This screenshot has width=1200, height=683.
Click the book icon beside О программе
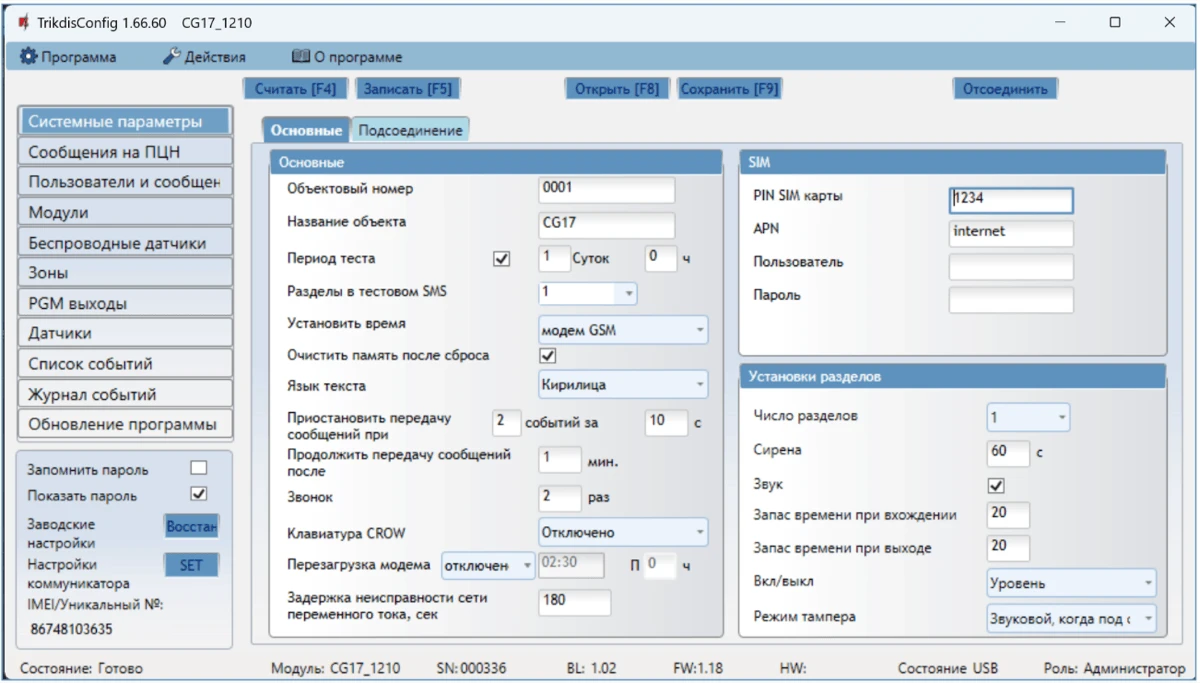coord(300,57)
